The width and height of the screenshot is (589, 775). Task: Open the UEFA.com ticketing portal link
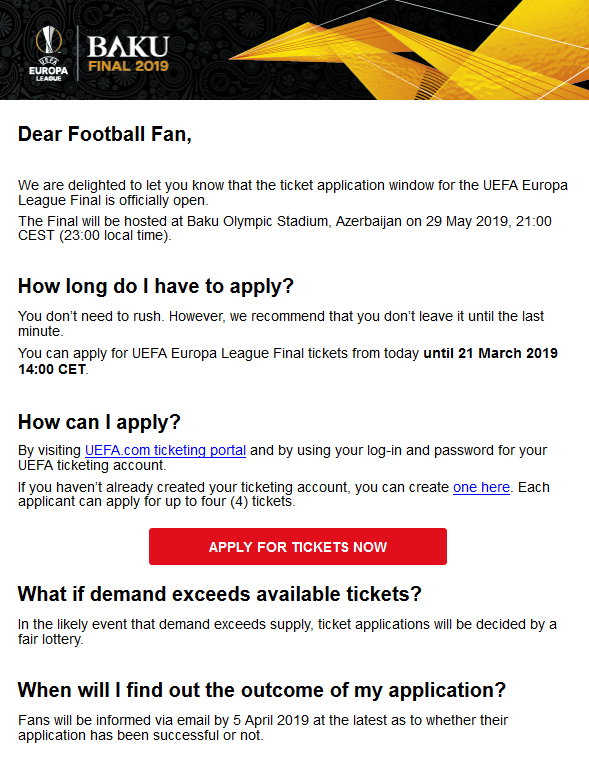166,450
